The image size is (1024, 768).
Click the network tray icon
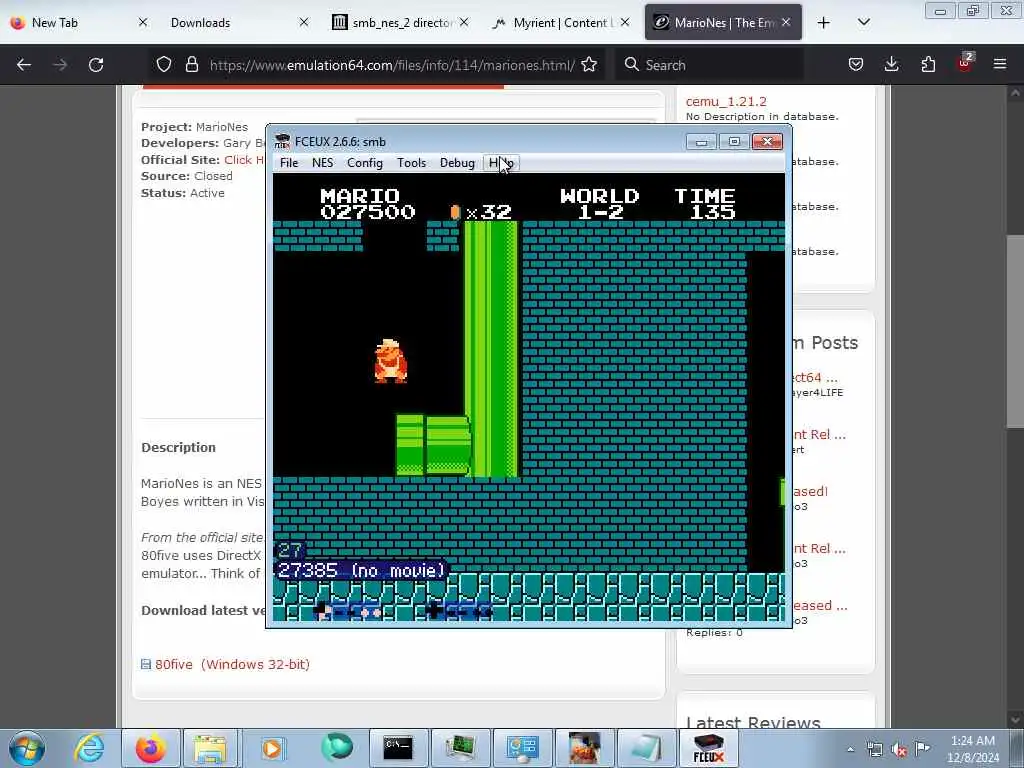coord(874,749)
